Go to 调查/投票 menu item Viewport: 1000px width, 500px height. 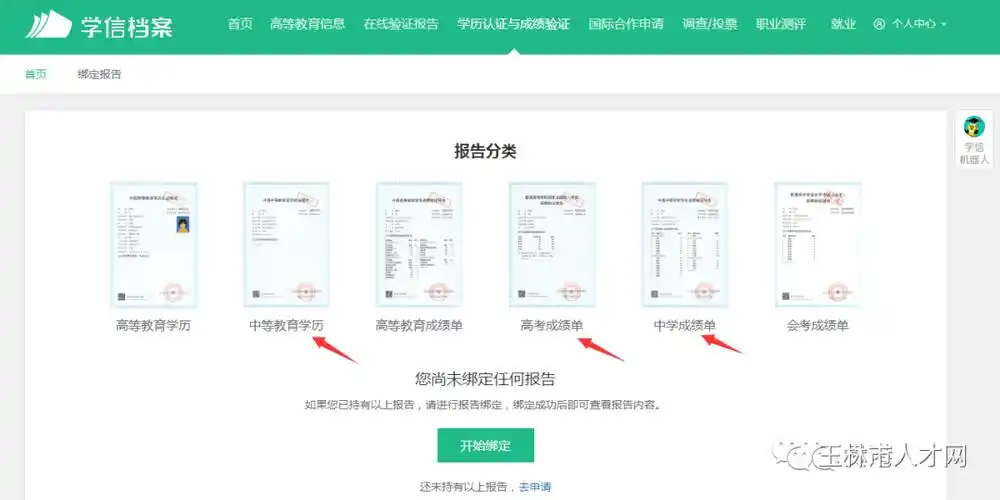point(709,24)
